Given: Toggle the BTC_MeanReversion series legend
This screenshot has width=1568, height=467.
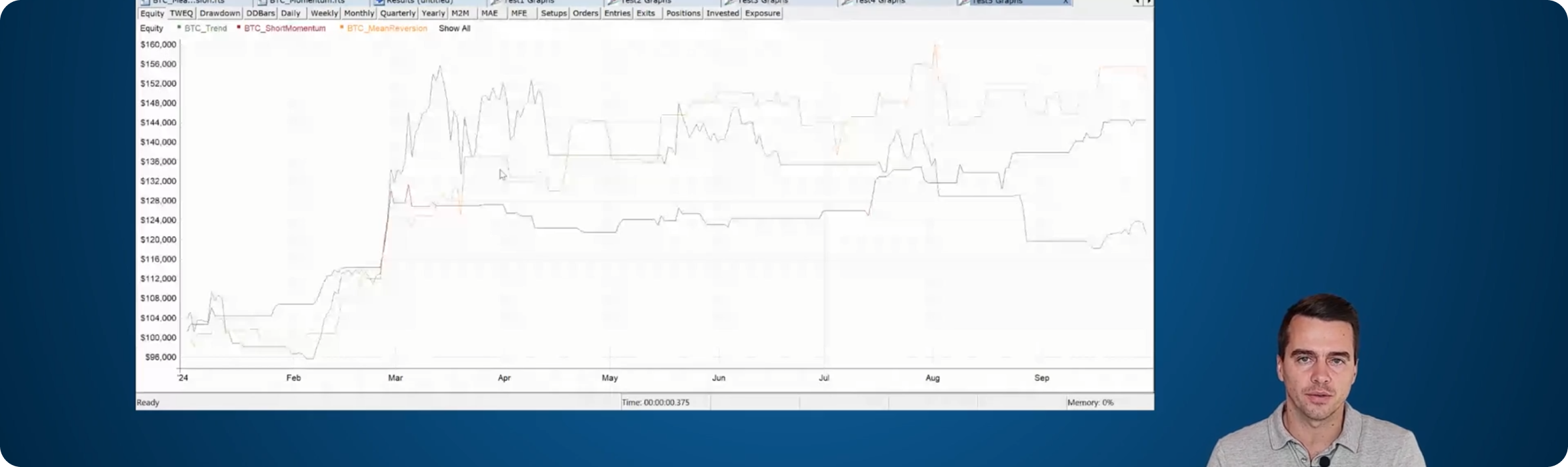Looking at the screenshot, I should 387,29.
